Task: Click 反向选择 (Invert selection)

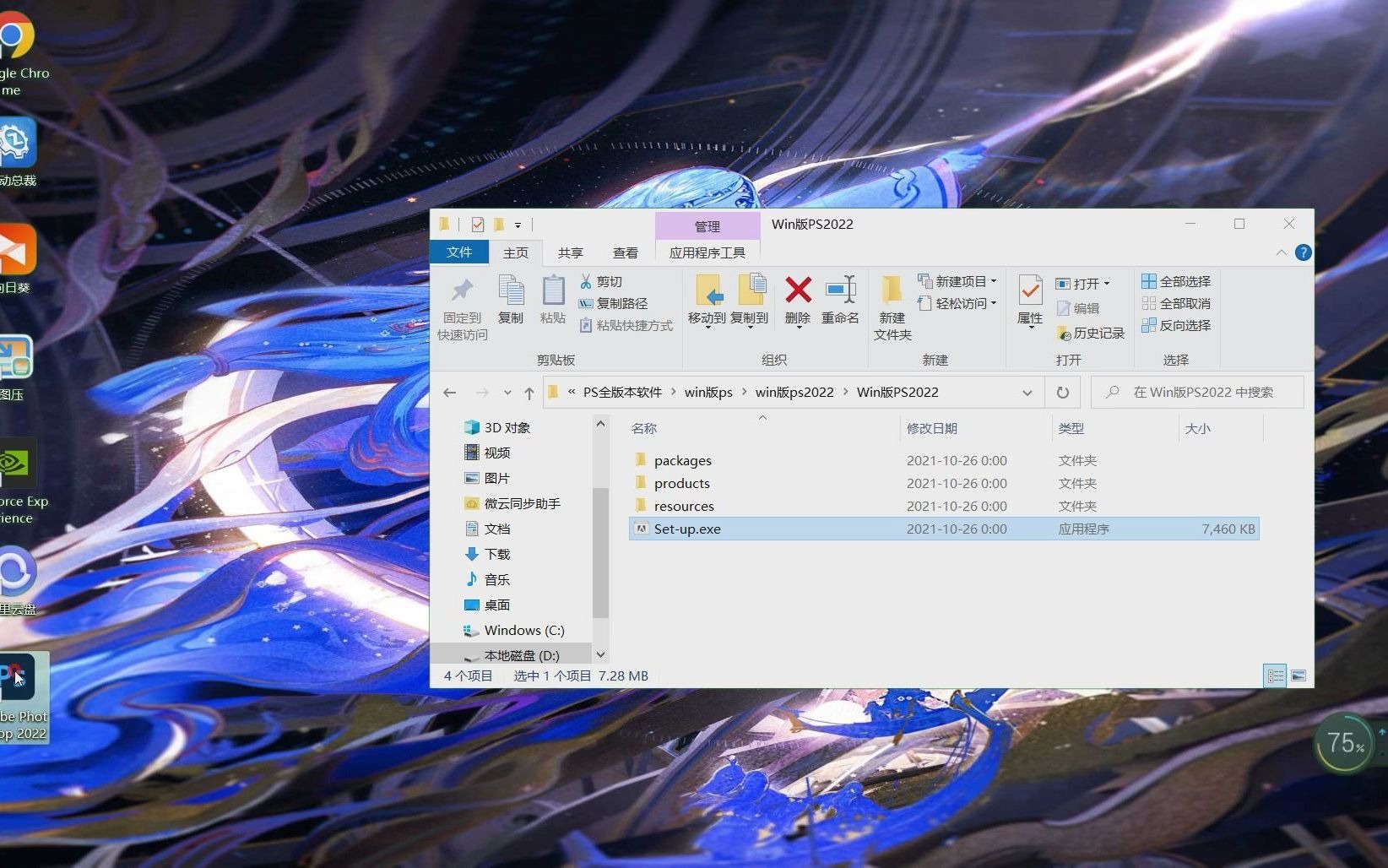Action: pos(1175,325)
